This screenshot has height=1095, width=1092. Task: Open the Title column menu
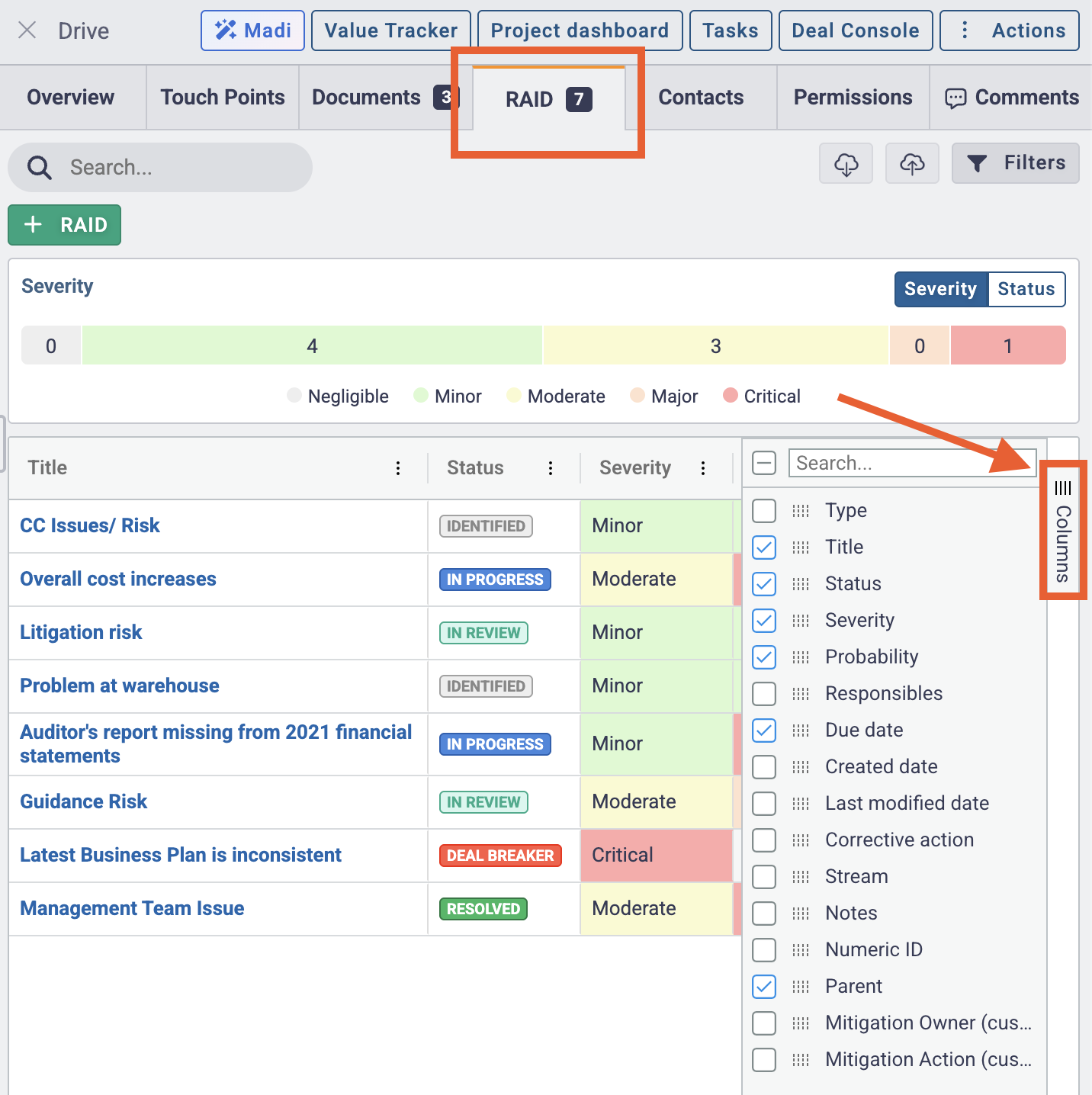[398, 468]
